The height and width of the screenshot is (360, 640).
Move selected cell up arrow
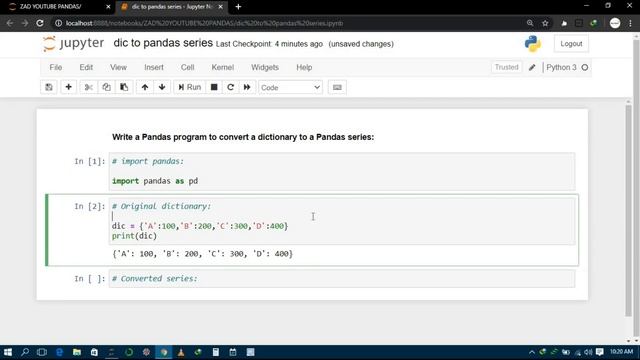click(x=145, y=87)
